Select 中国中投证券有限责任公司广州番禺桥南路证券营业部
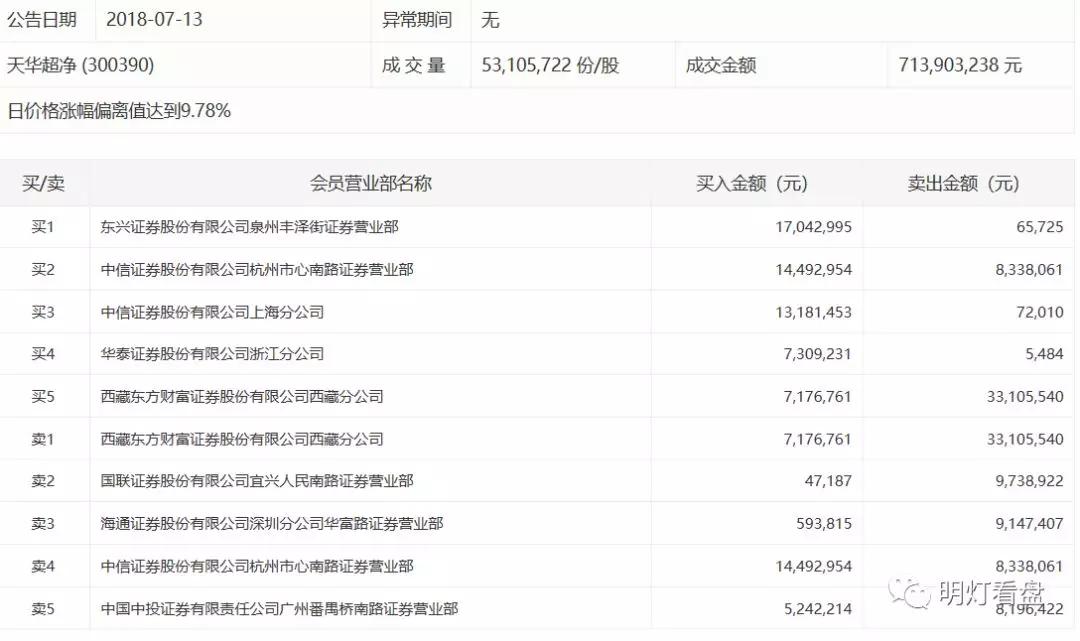The image size is (1080, 641). click(280, 609)
